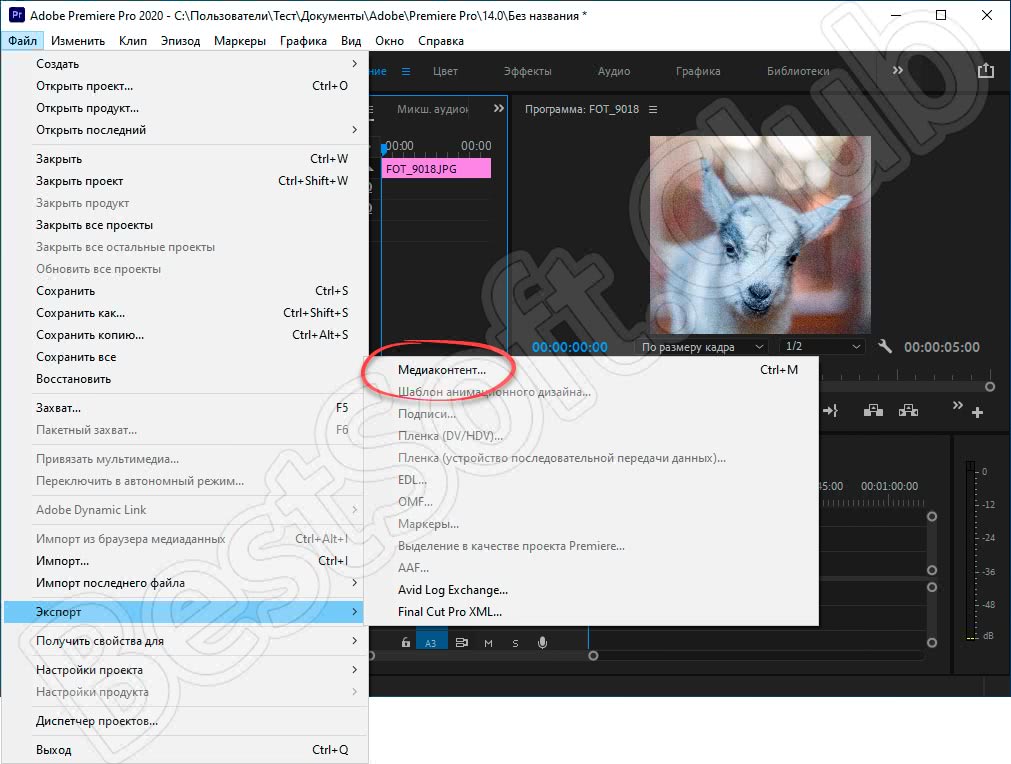Image resolution: width=1011 pixels, height=764 pixels.
Task: Expand the workspace overflow chevrons
Action: [x=897, y=71]
